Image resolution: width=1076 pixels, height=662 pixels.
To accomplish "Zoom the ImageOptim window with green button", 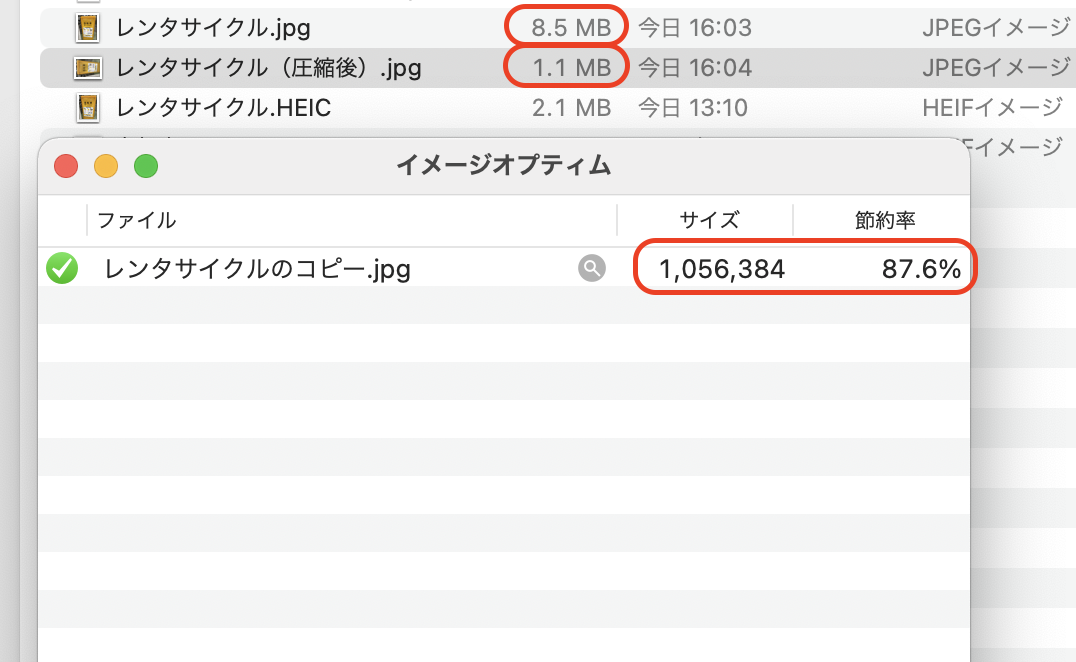I will tap(146, 166).
